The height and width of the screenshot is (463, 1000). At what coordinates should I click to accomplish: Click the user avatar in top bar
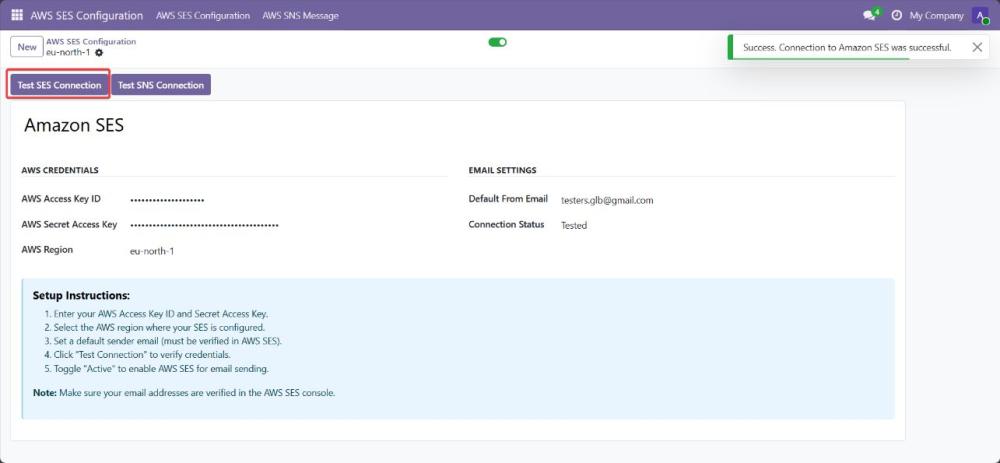(x=980, y=15)
